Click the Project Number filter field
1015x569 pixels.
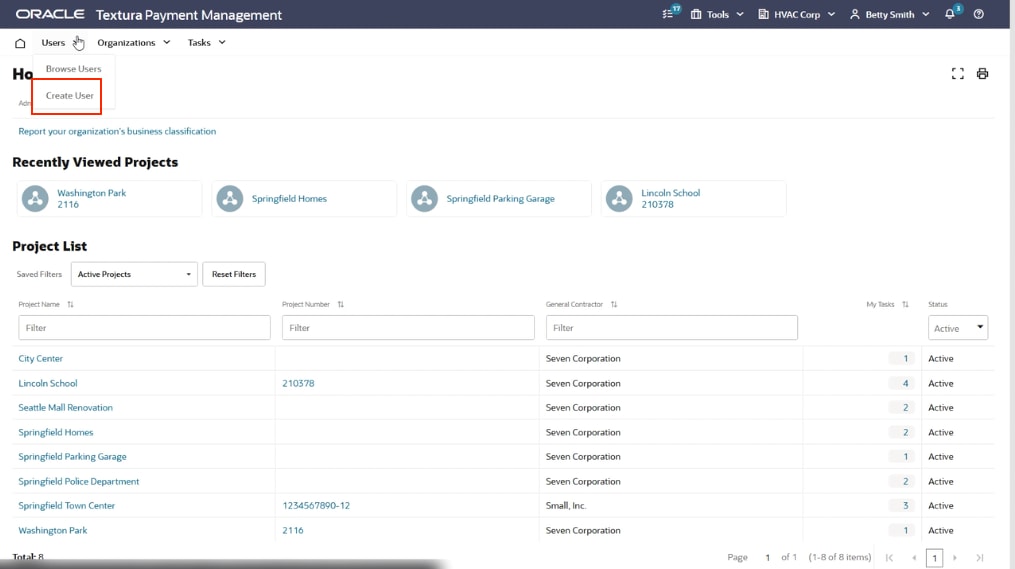408,328
